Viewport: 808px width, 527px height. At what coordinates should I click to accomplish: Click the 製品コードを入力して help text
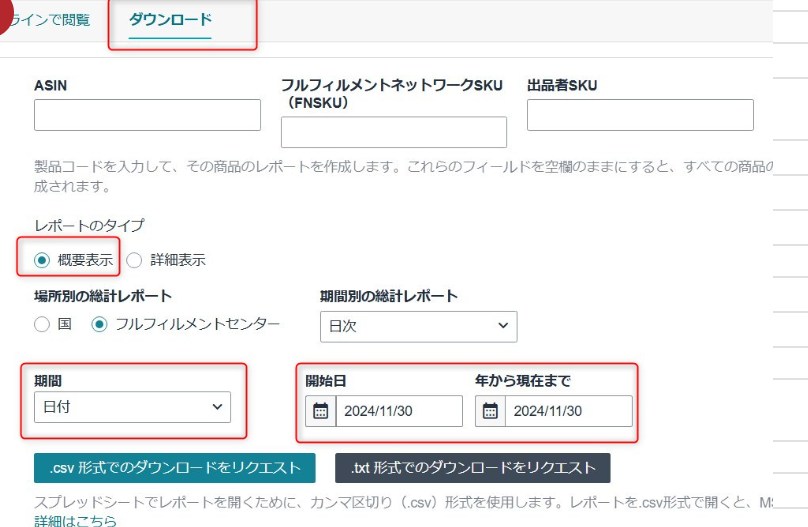pos(403,176)
